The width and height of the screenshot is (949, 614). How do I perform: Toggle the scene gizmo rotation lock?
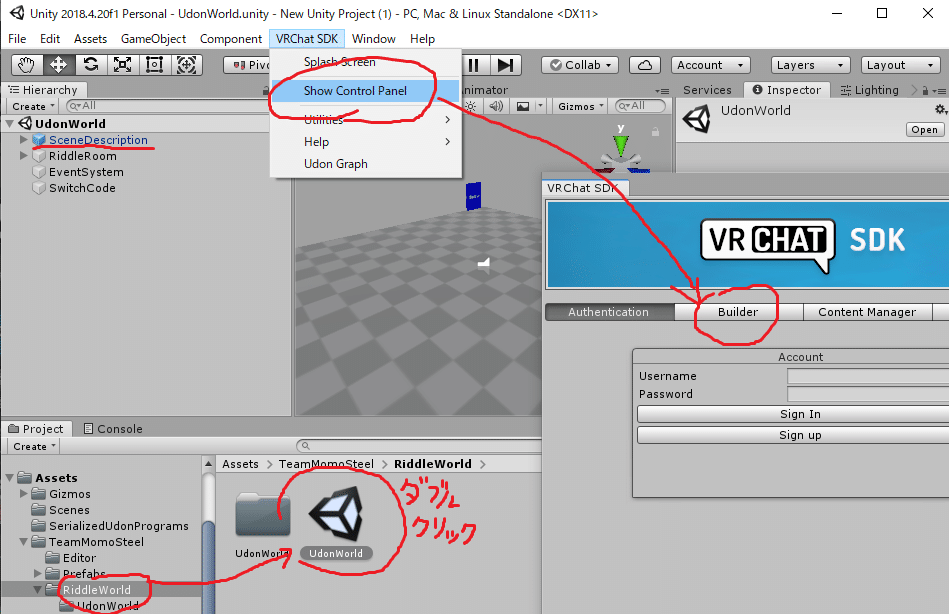[655, 131]
